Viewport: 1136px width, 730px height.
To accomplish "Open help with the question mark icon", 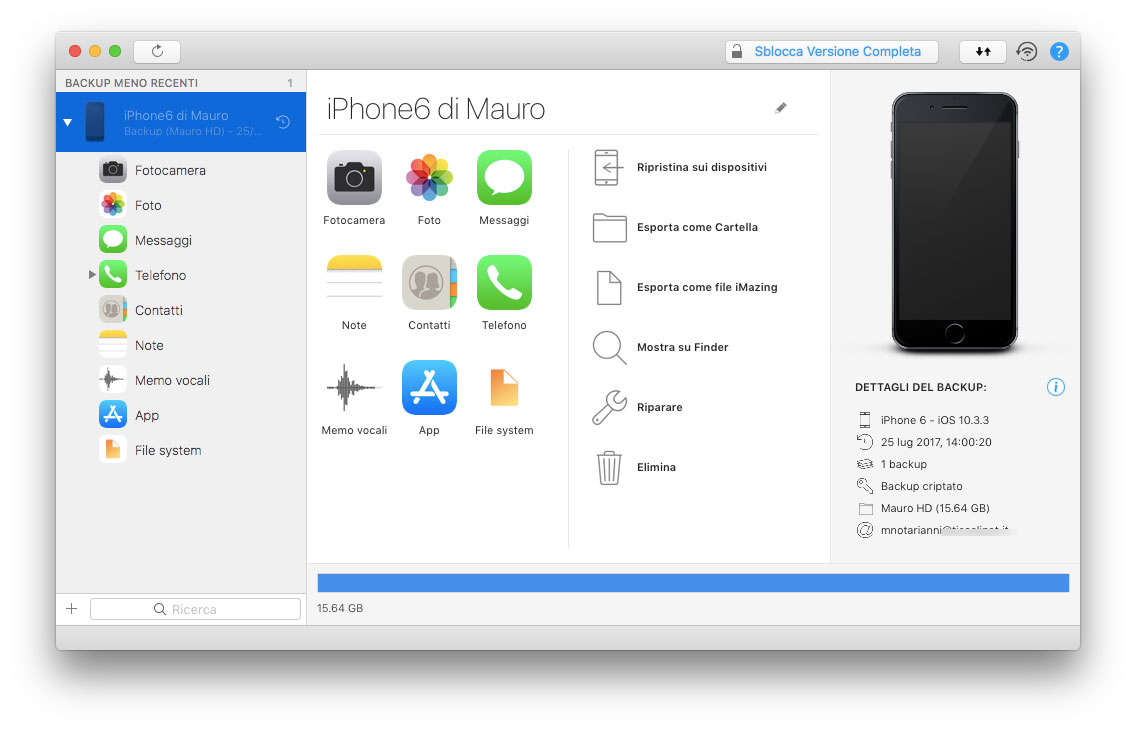I will tap(1058, 51).
